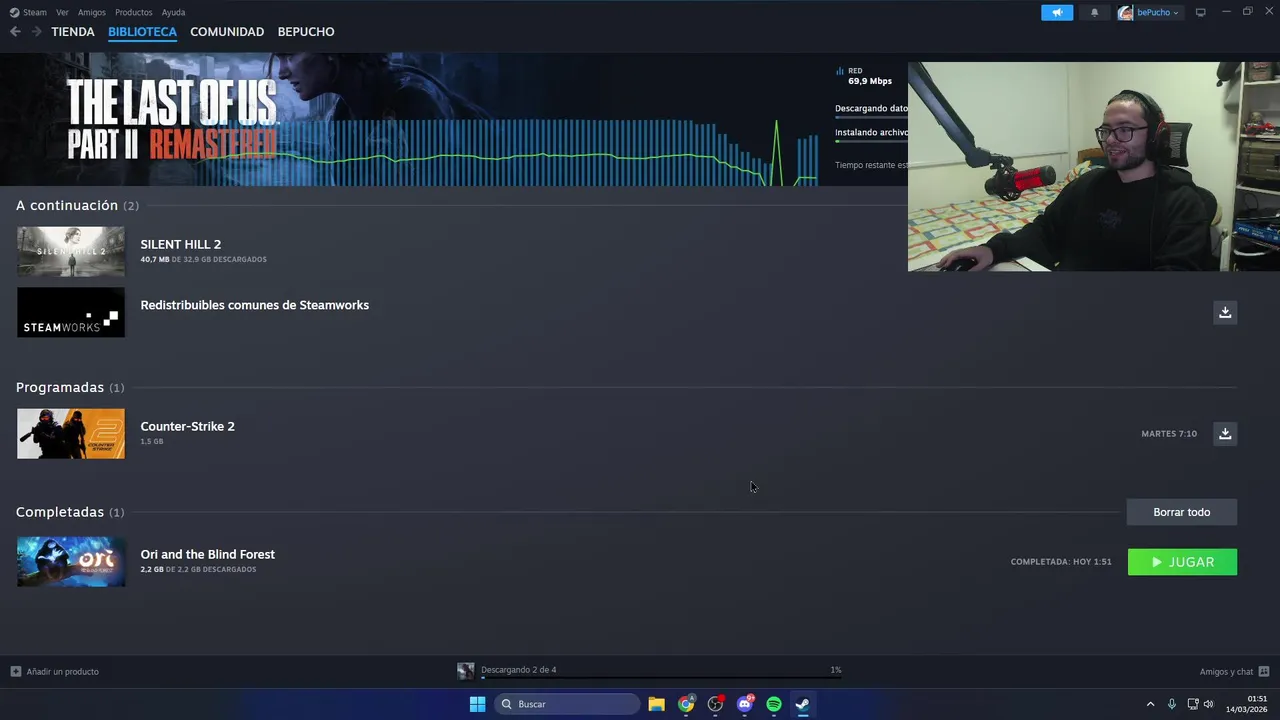Click the COMPLETADA: HOY 1:51 label
This screenshot has width=1280, height=720.
click(1061, 562)
